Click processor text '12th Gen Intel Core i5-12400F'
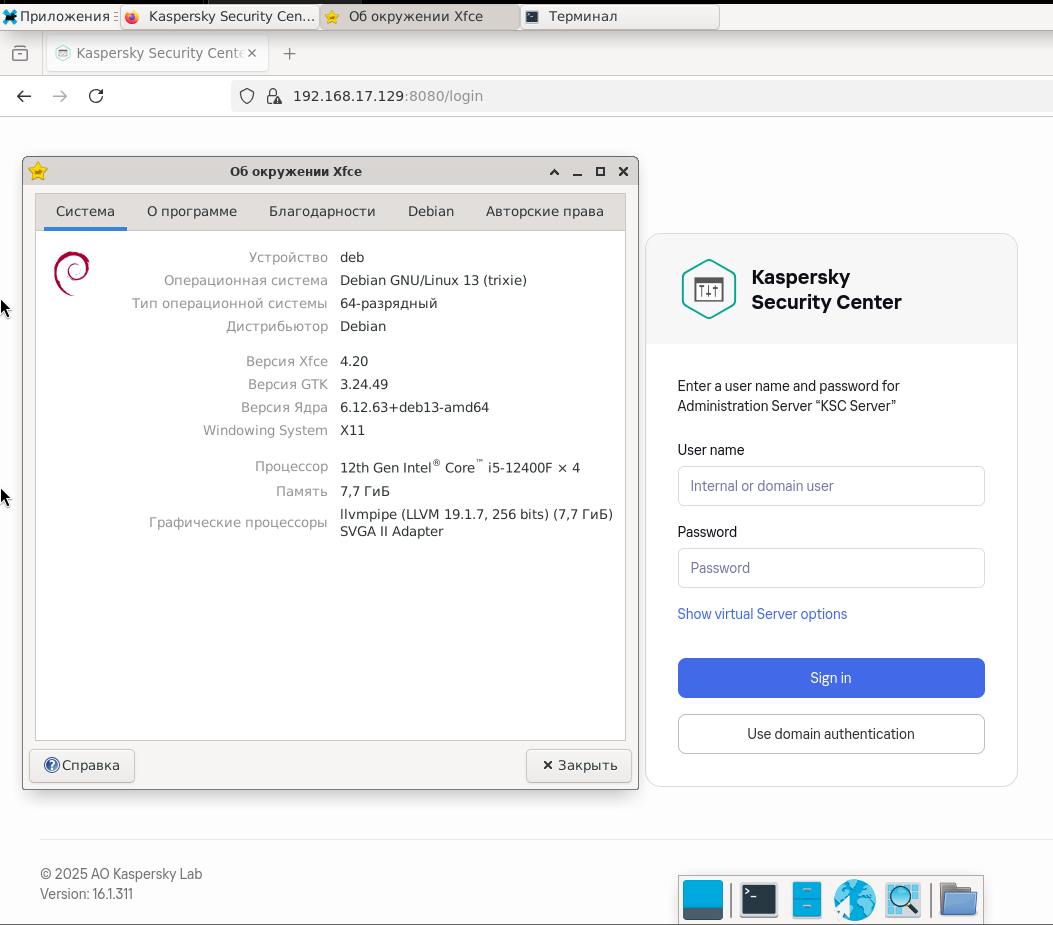 [x=460, y=468]
